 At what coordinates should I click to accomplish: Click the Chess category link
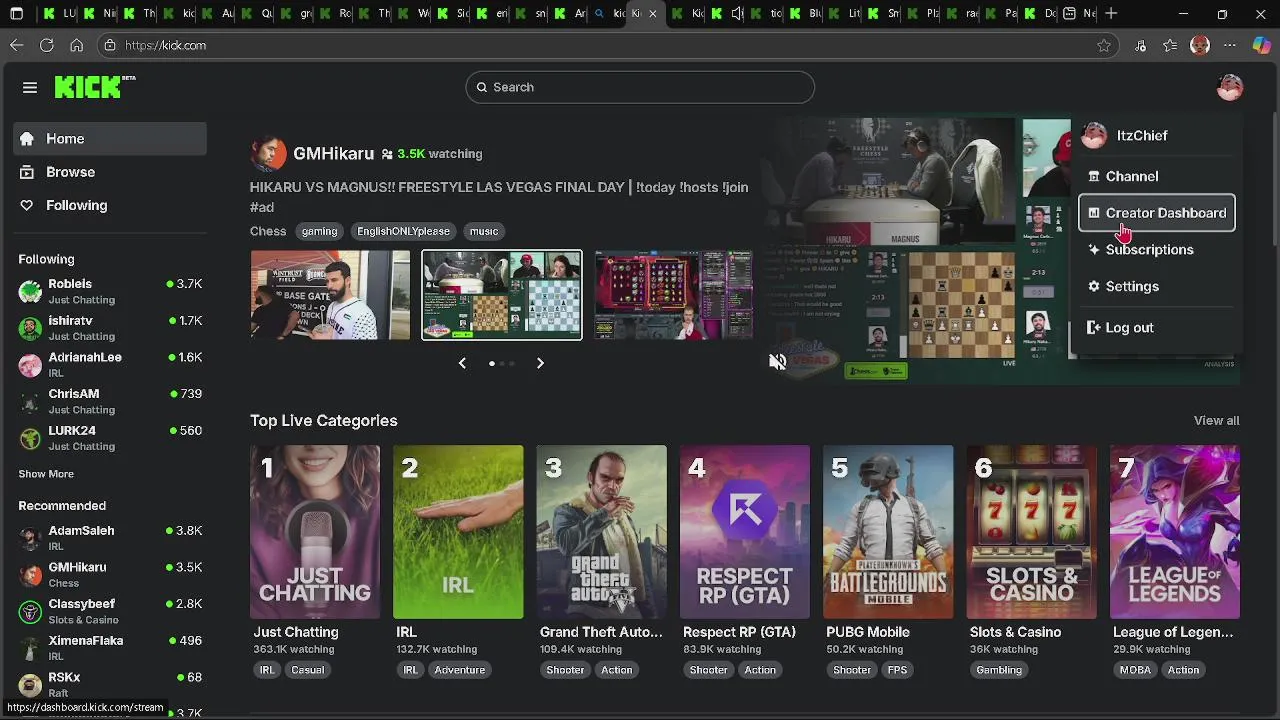click(268, 231)
